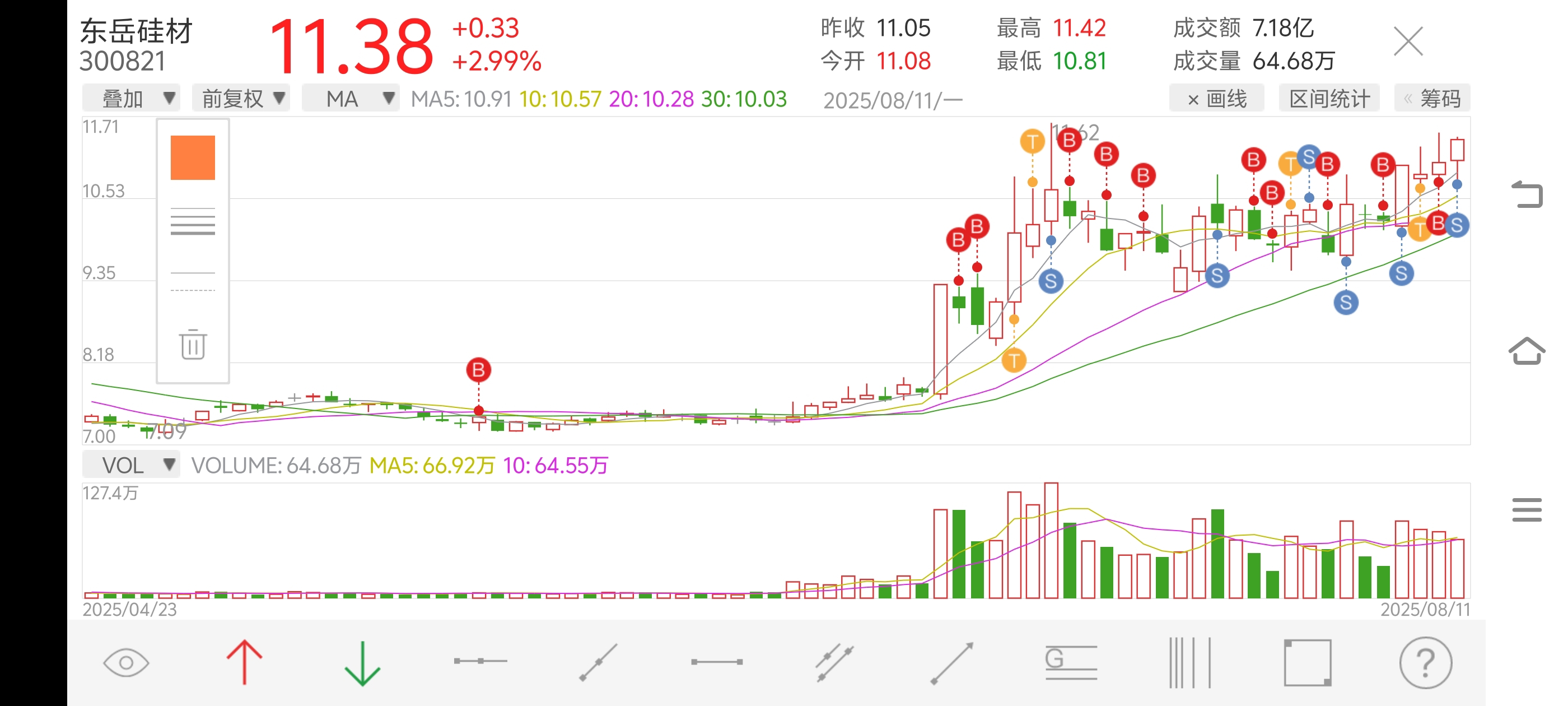Open the drawing help question mark

(1426, 663)
